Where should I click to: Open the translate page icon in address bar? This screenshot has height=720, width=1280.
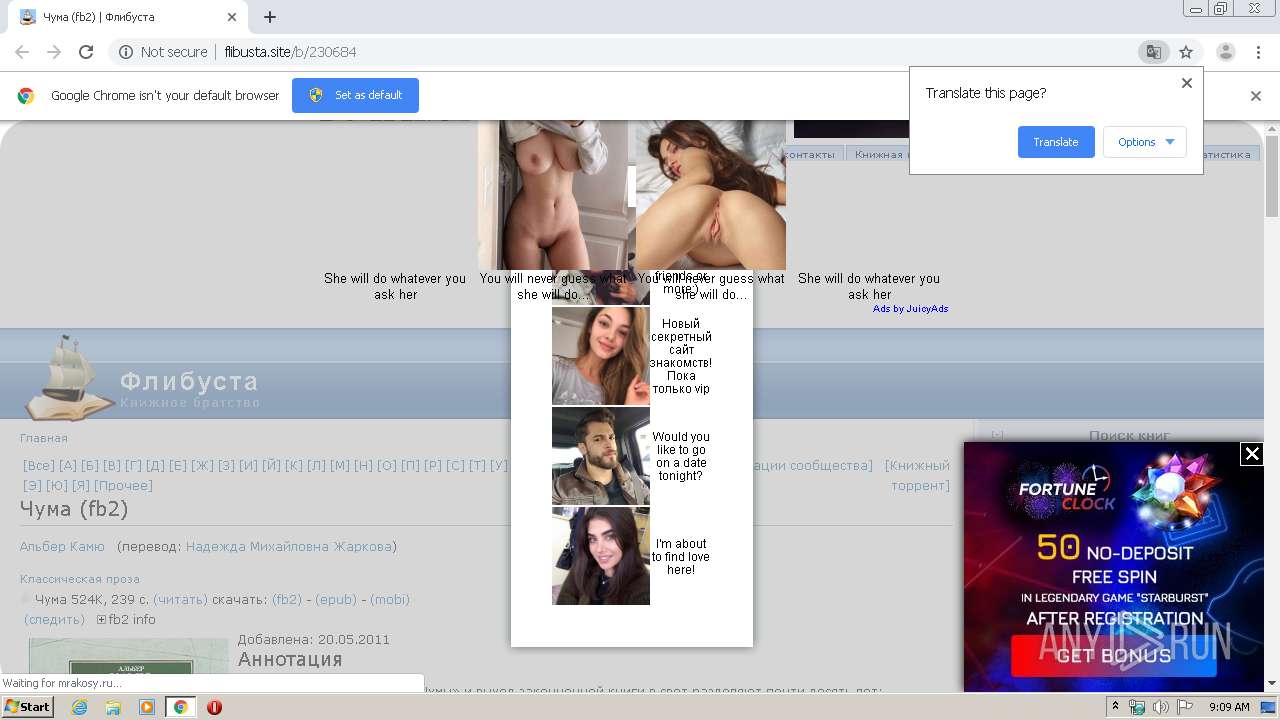pos(1153,52)
